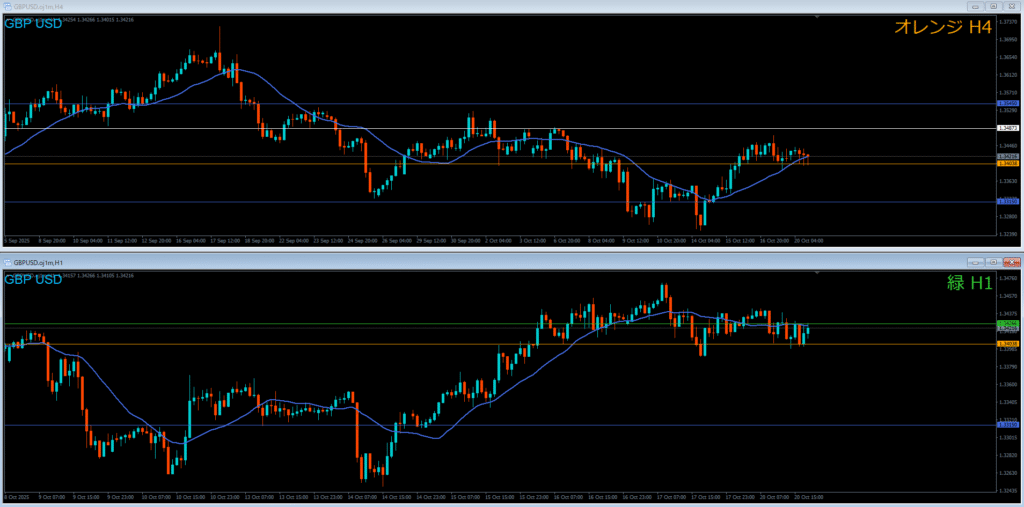Click the white 1.34873 price label on H4
Image resolution: width=1024 pixels, height=507 pixels.
tap(1008, 128)
